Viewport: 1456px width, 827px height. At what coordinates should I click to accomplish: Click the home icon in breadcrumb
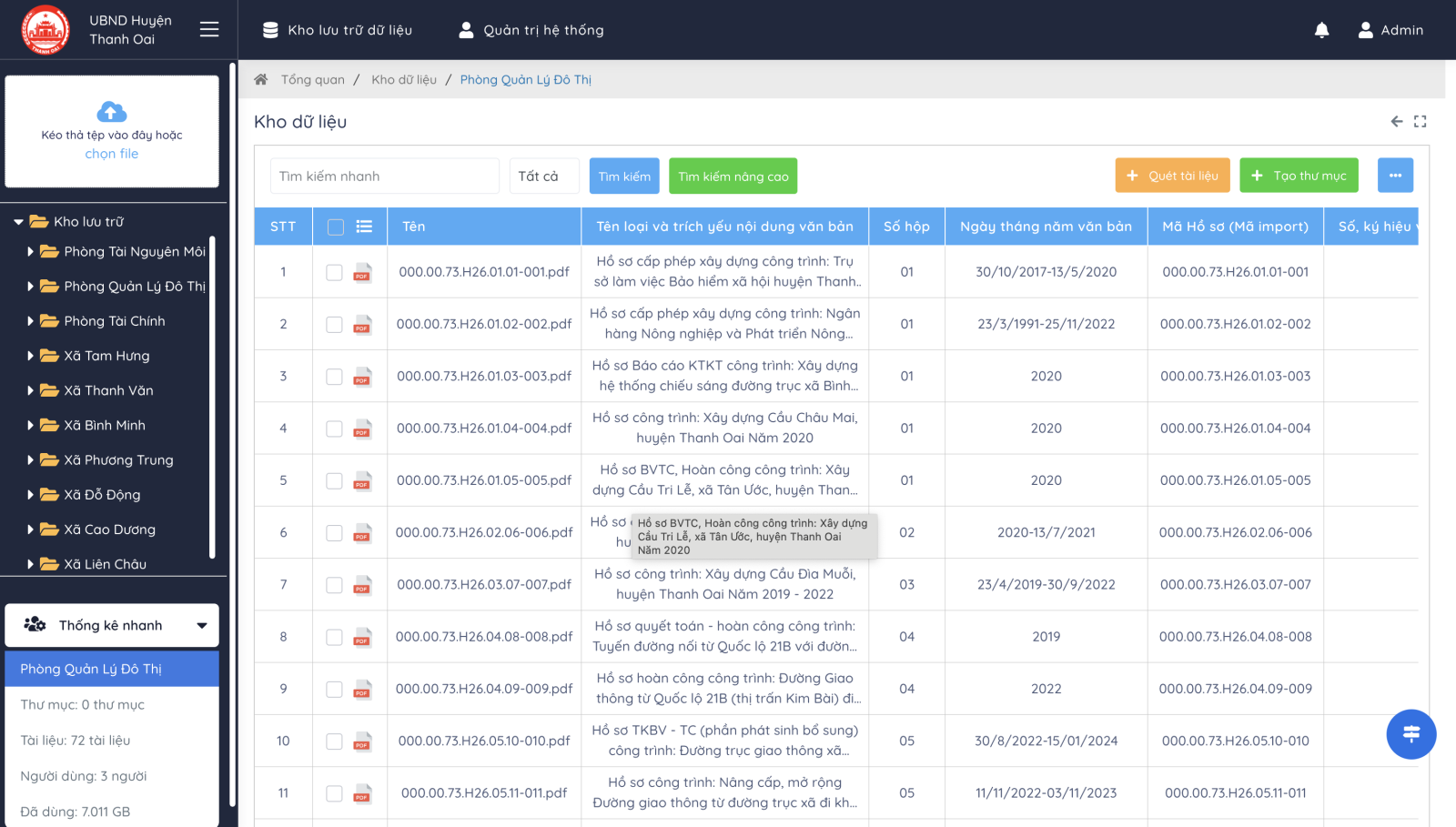[x=261, y=79]
